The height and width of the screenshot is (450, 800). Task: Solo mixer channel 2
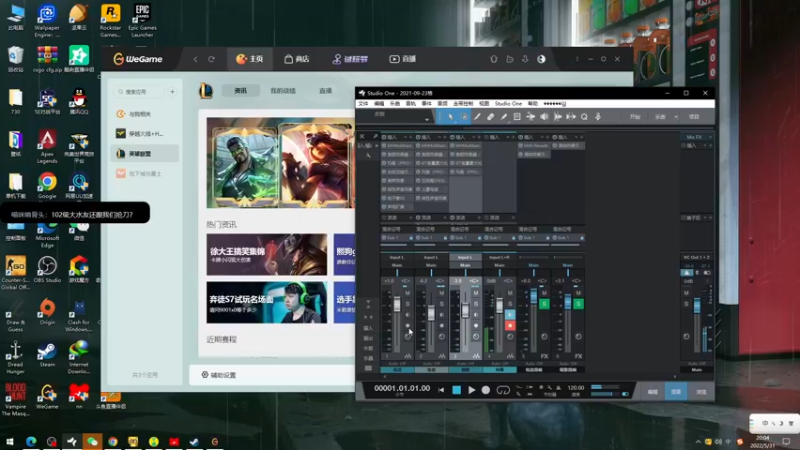(442, 304)
